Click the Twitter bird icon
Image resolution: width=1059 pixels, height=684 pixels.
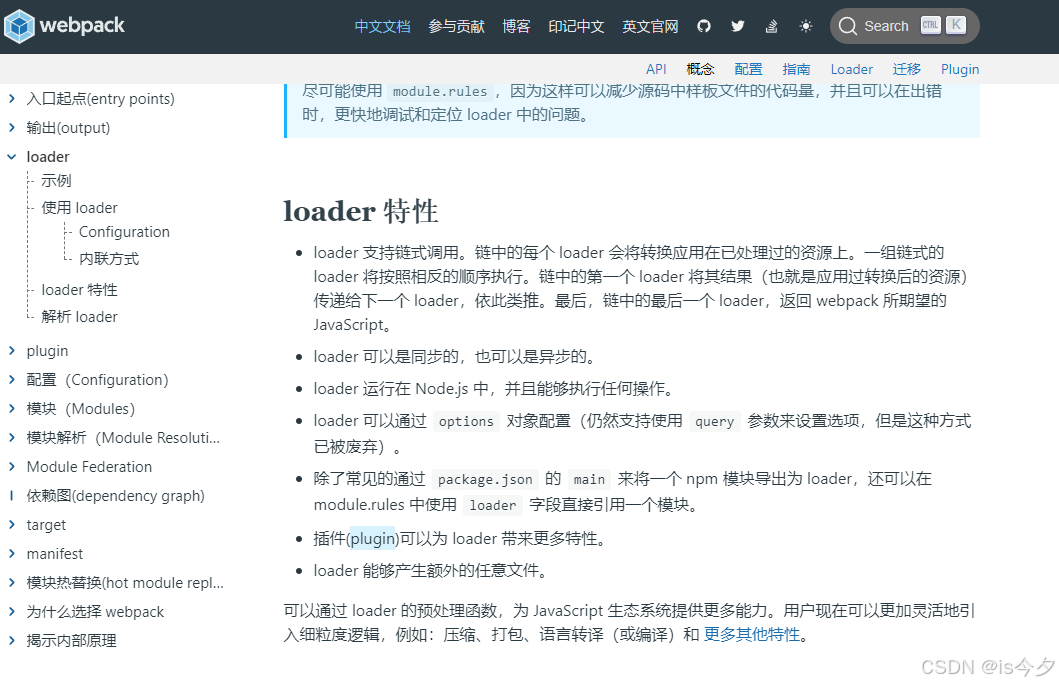tap(737, 26)
